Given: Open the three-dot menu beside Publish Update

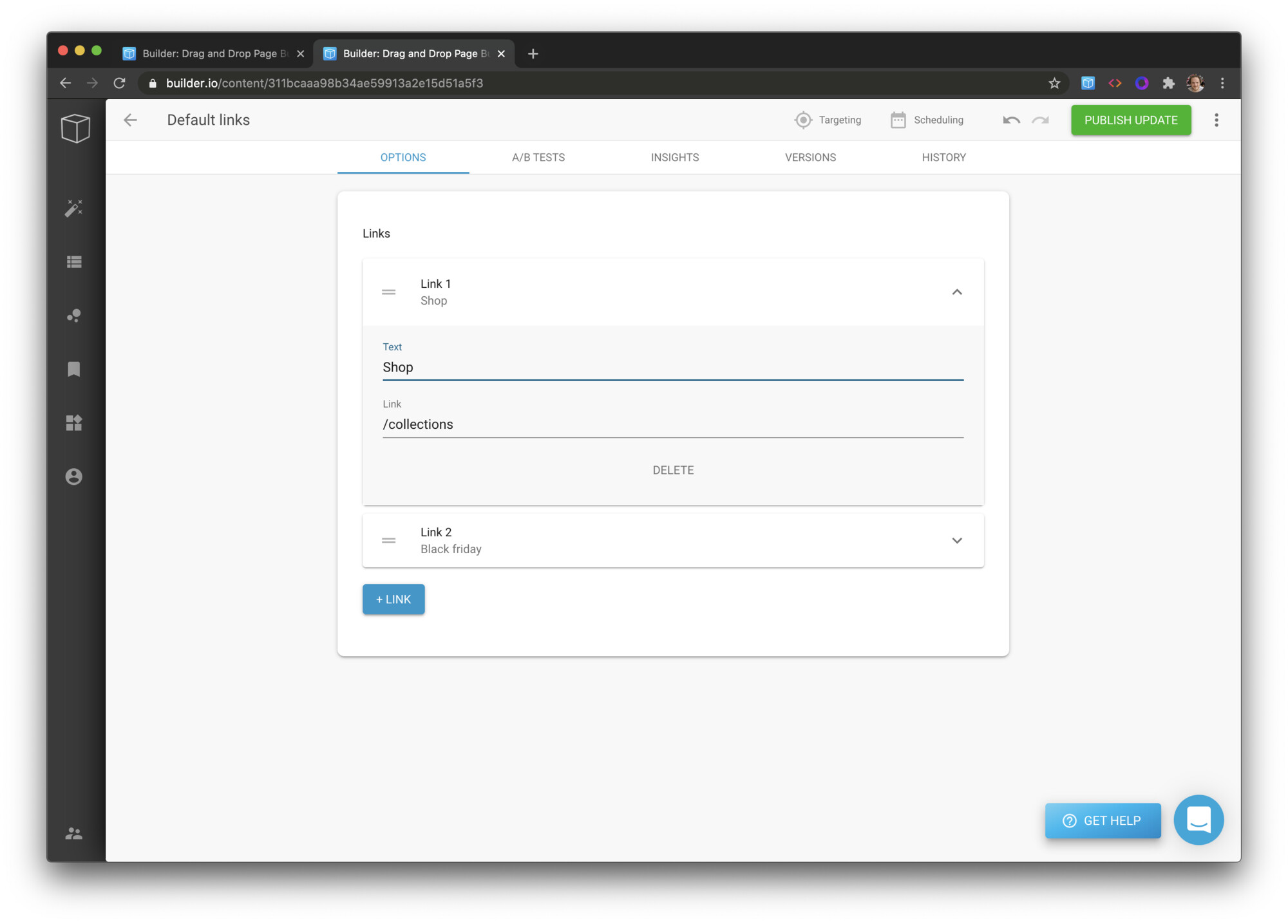Looking at the screenshot, I should click(x=1216, y=120).
